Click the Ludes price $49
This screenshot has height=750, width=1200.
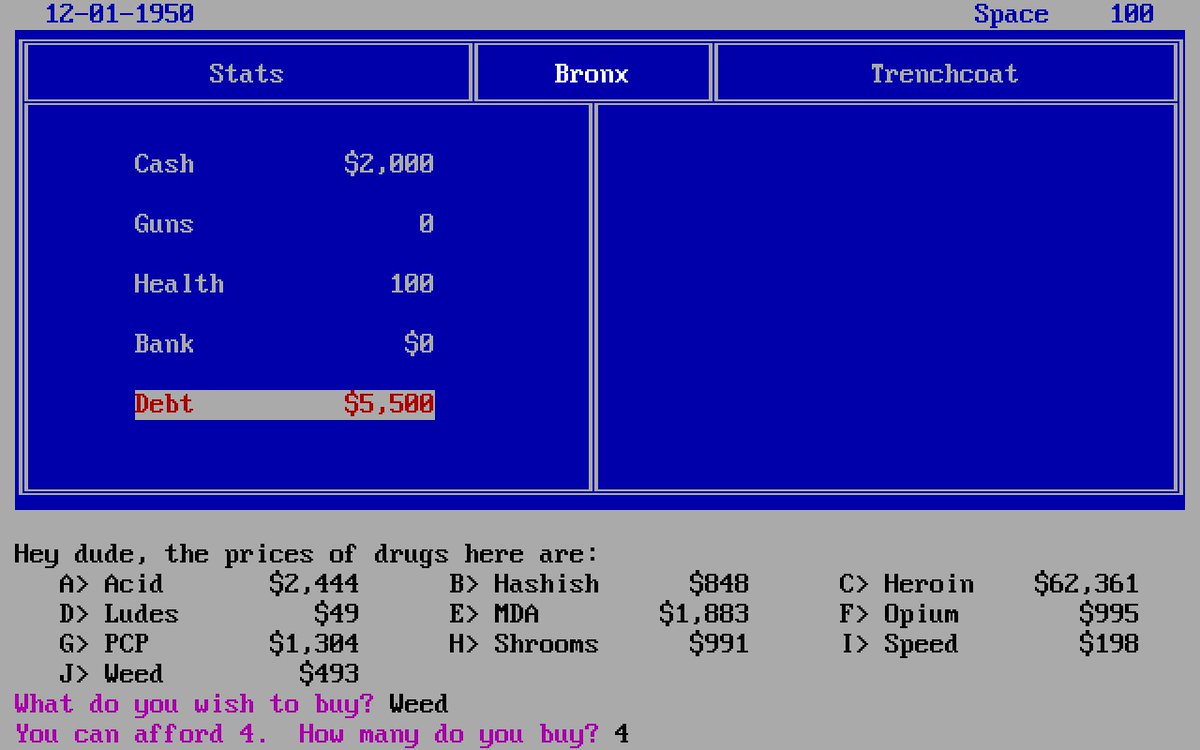[337, 614]
